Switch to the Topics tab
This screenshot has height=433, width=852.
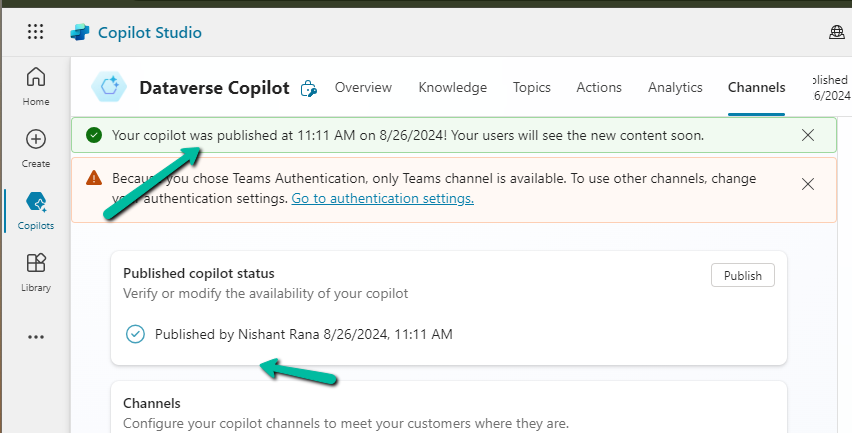[531, 87]
